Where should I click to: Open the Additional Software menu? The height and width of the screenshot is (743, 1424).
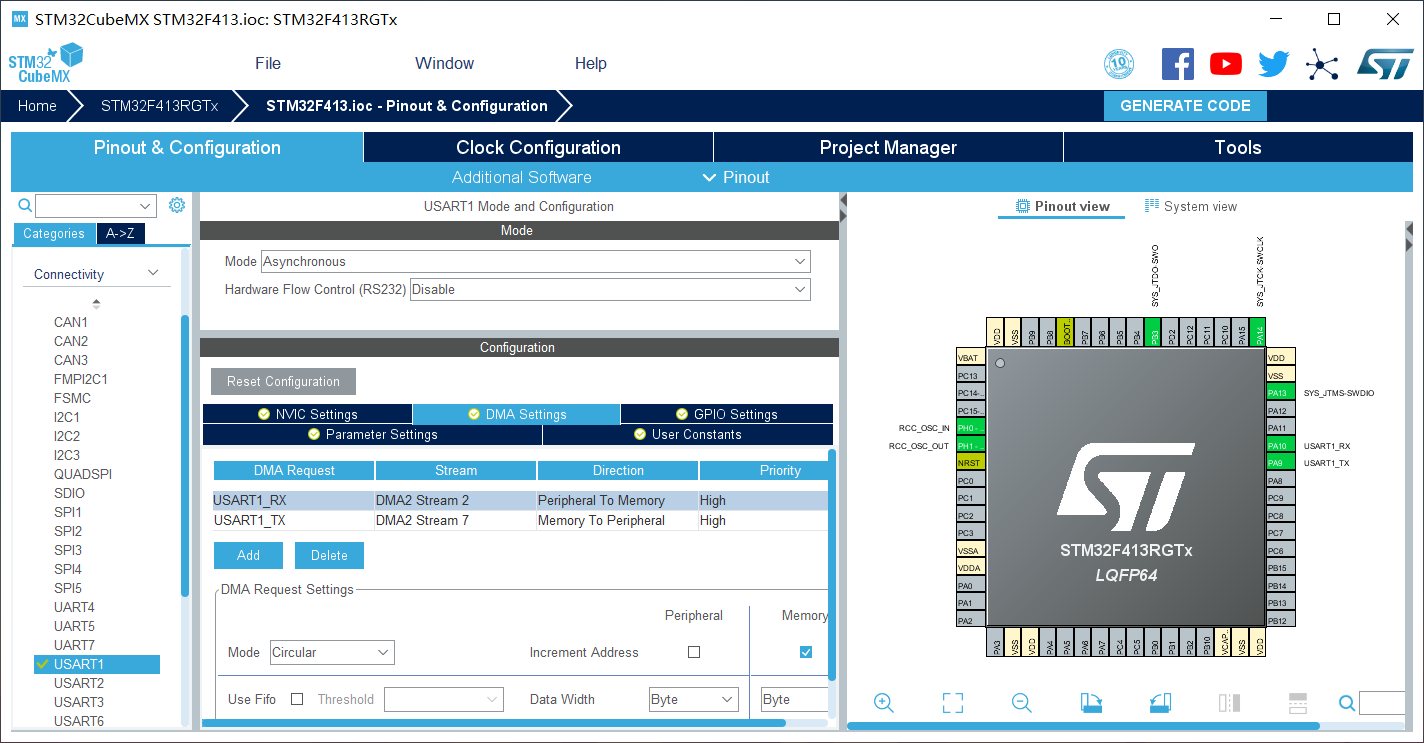point(521,177)
